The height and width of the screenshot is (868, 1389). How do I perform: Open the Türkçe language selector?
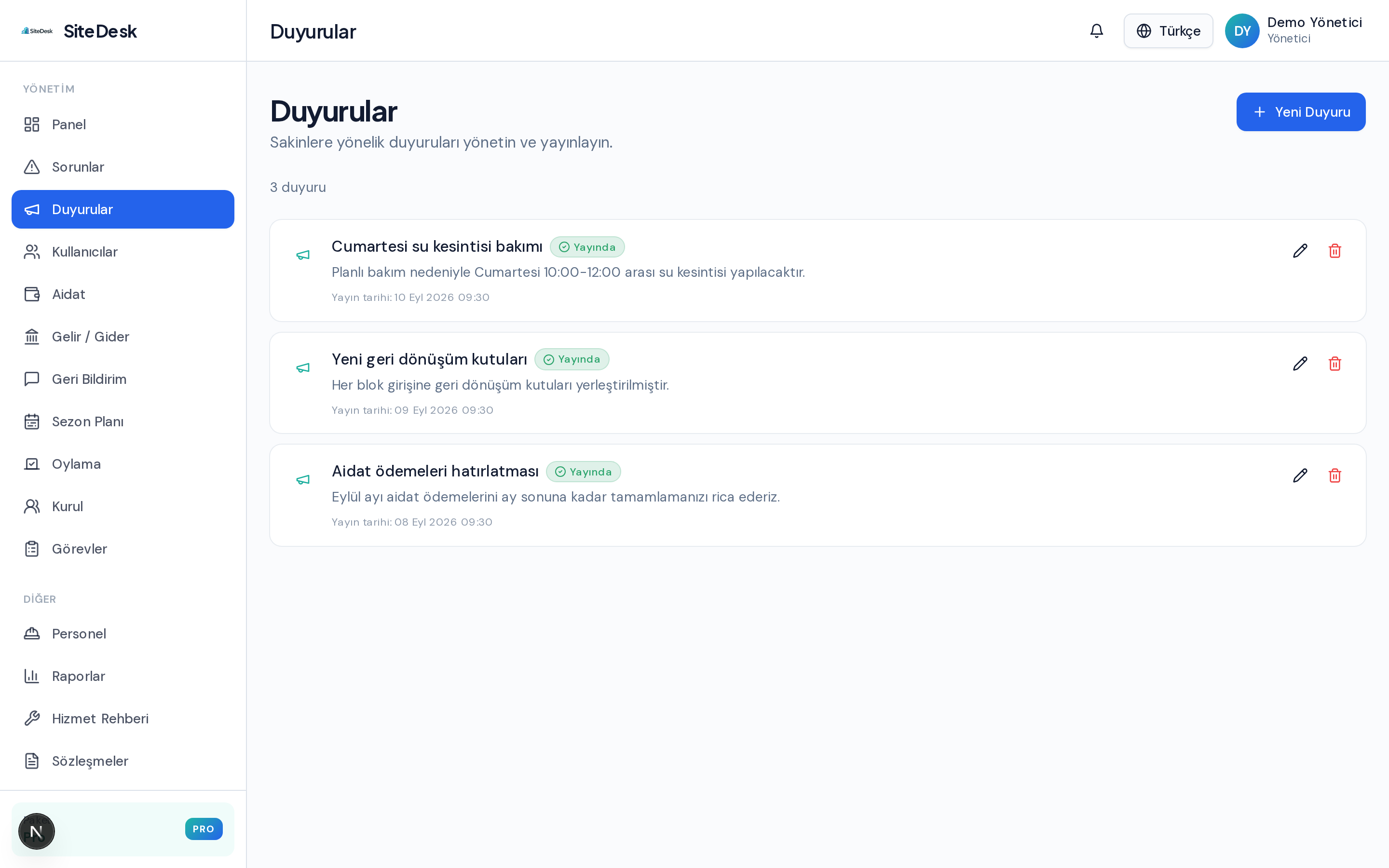point(1168,31)
